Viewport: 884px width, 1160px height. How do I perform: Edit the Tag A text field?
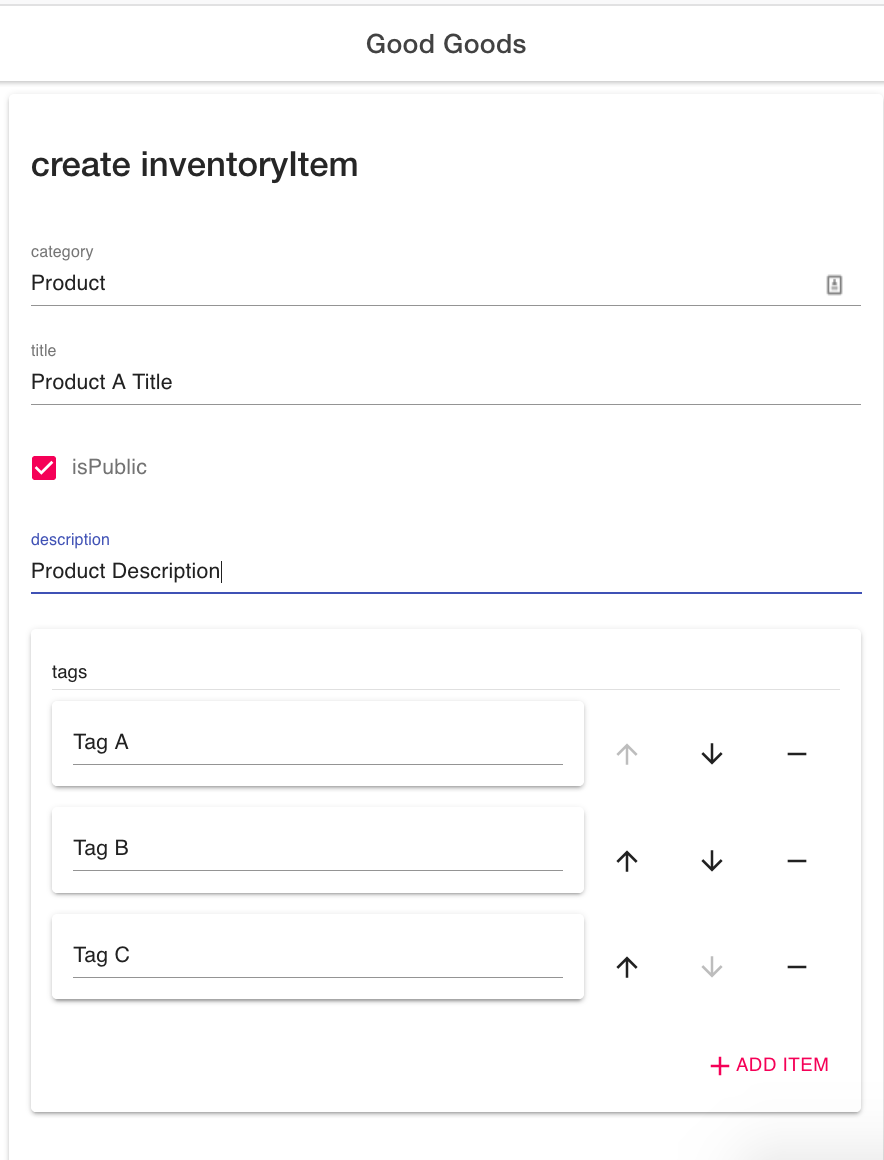317,743
